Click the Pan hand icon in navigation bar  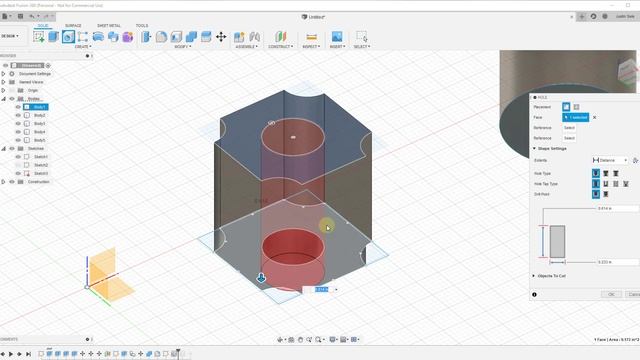point(300,340)
